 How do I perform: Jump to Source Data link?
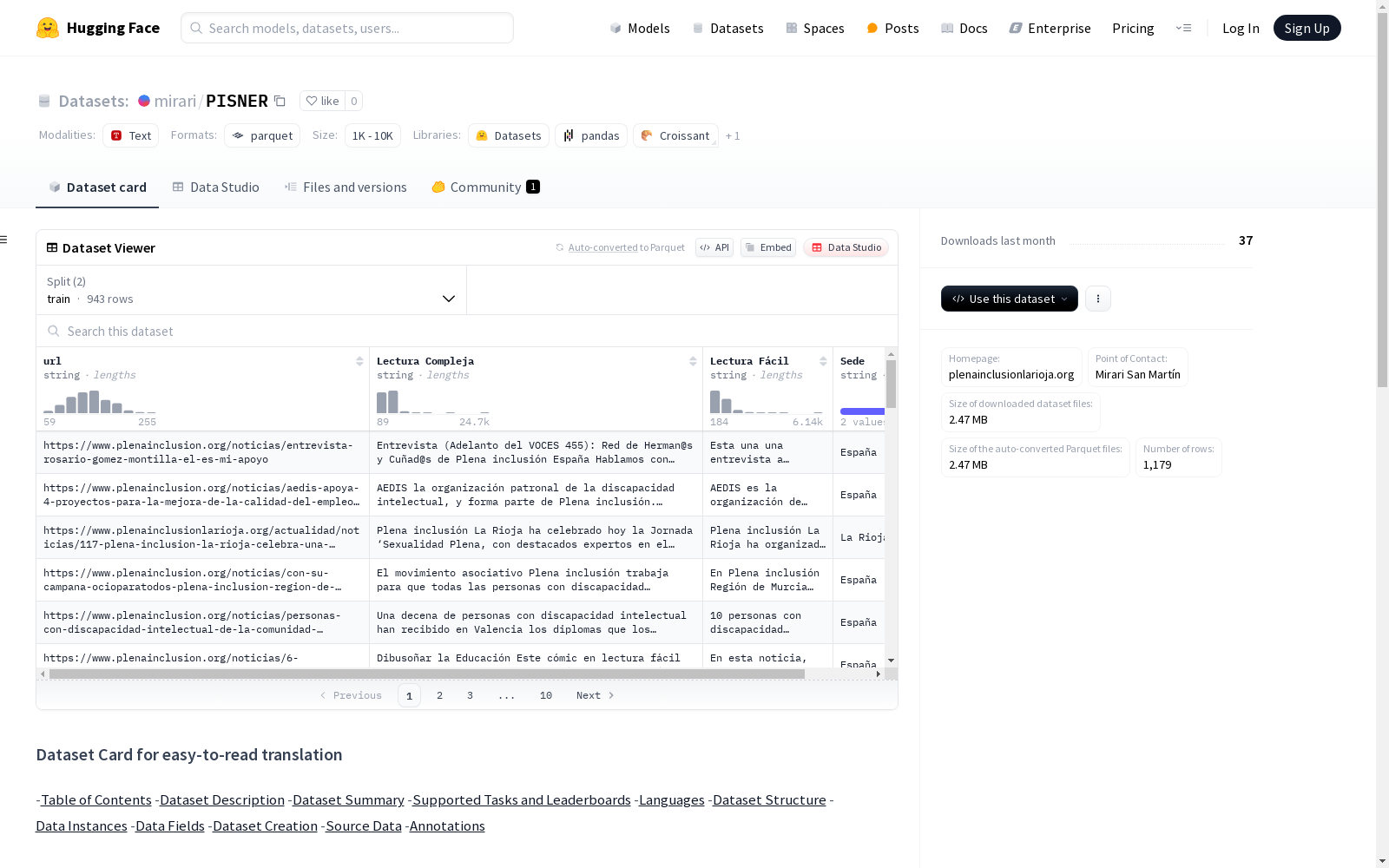(x=364, y=826)
